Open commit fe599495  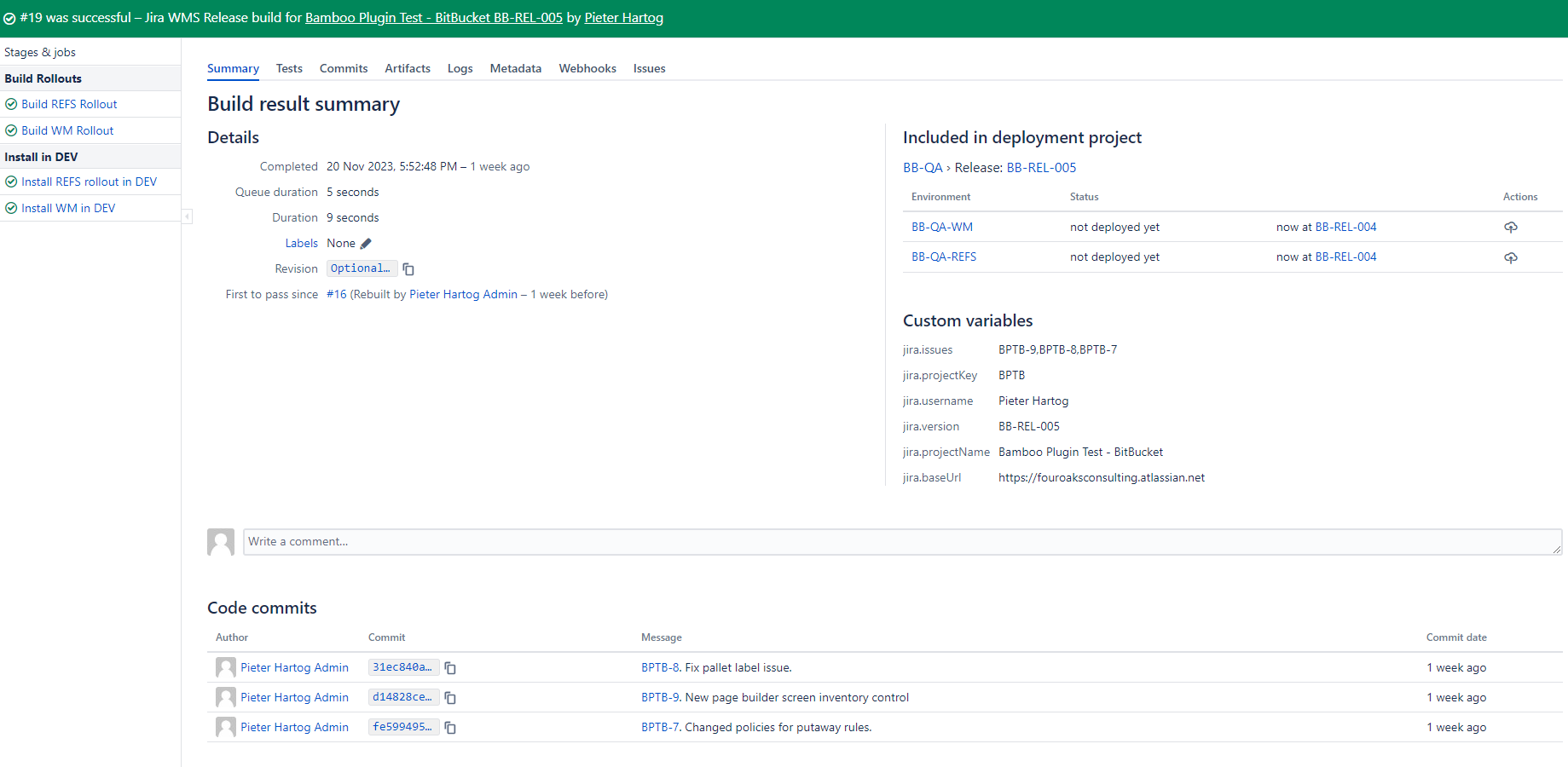point(403,727)
